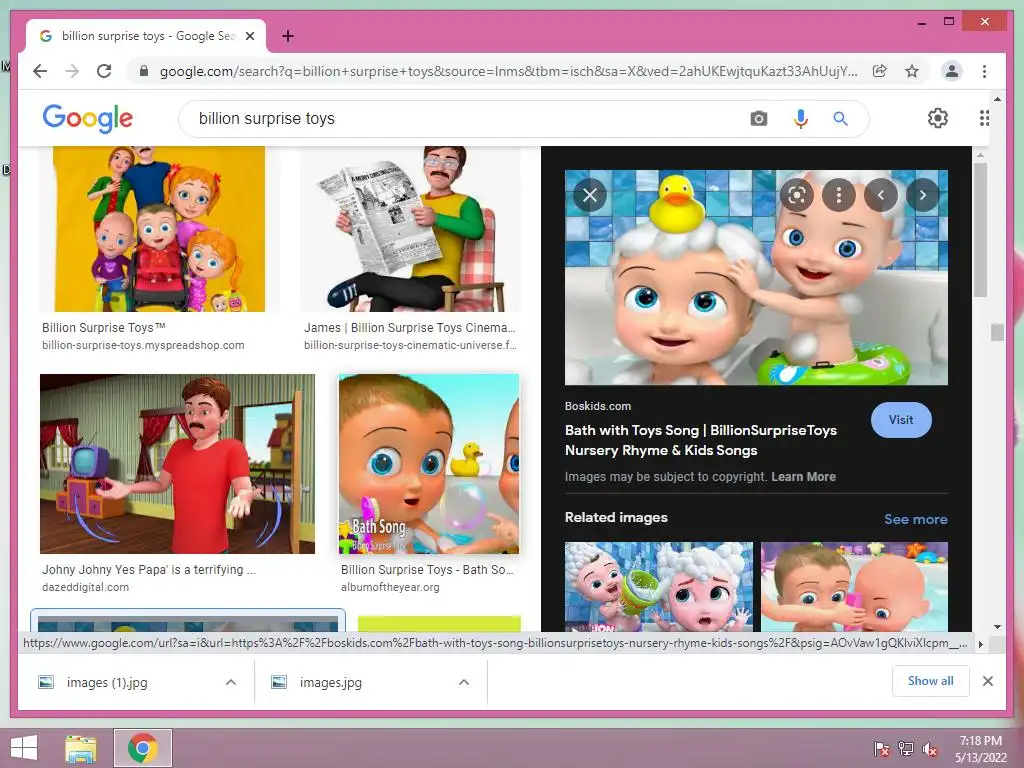Open the large bath babies preview image
This screenshot has height=768, width=1024.
(x=756, y=278)
